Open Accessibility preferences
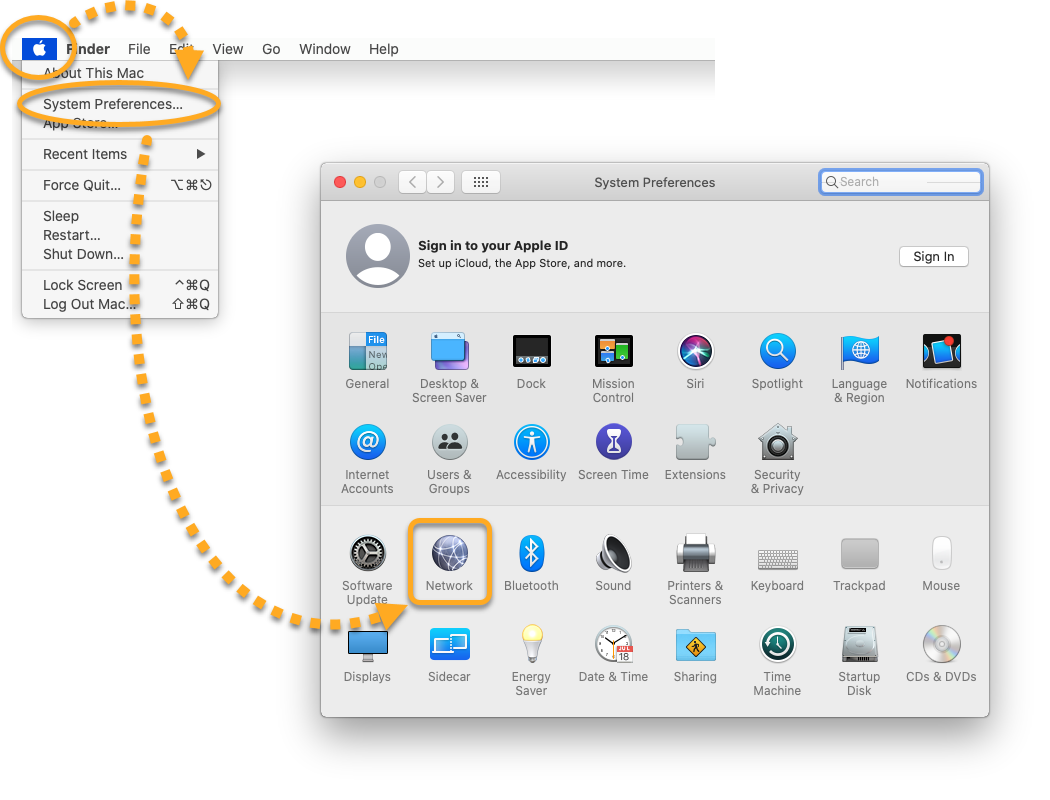 tap(531, 452)
